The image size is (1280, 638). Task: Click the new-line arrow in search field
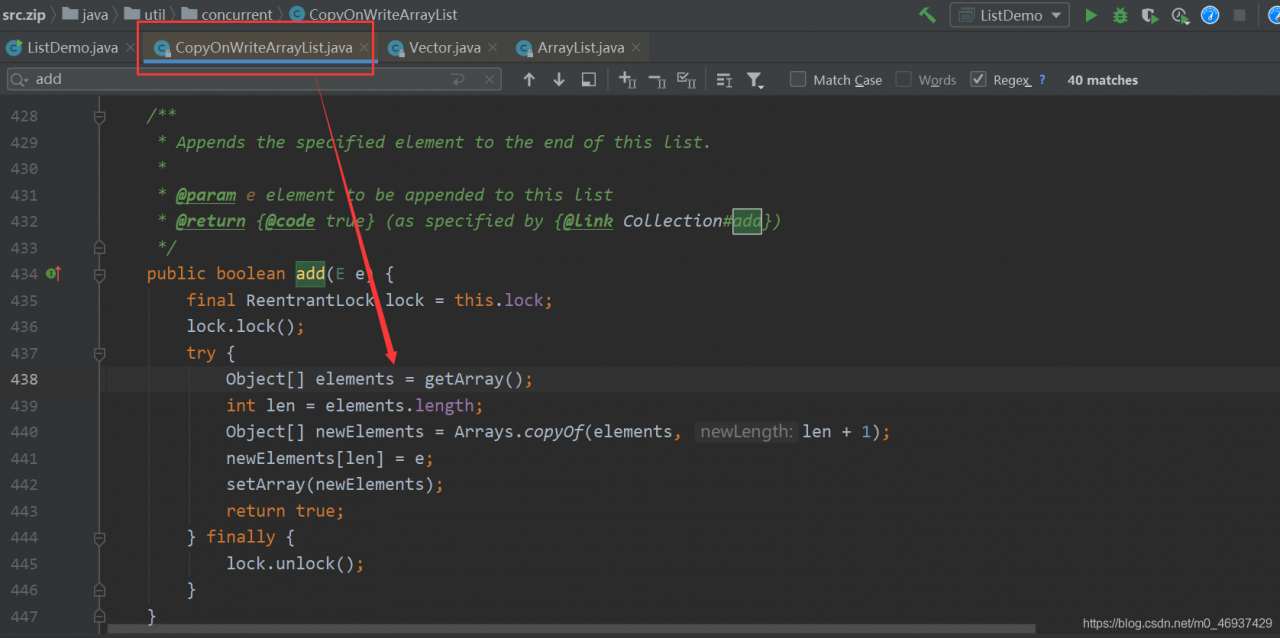(x=458, y=79)
